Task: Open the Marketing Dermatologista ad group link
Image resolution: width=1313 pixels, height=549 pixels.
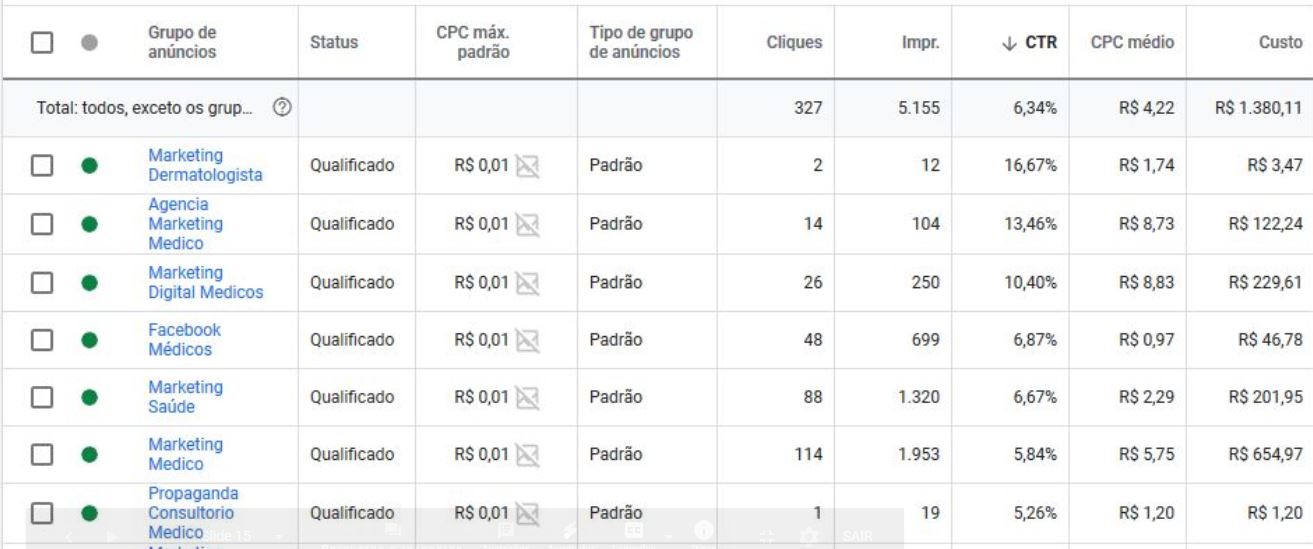Action: pos(205,166)
